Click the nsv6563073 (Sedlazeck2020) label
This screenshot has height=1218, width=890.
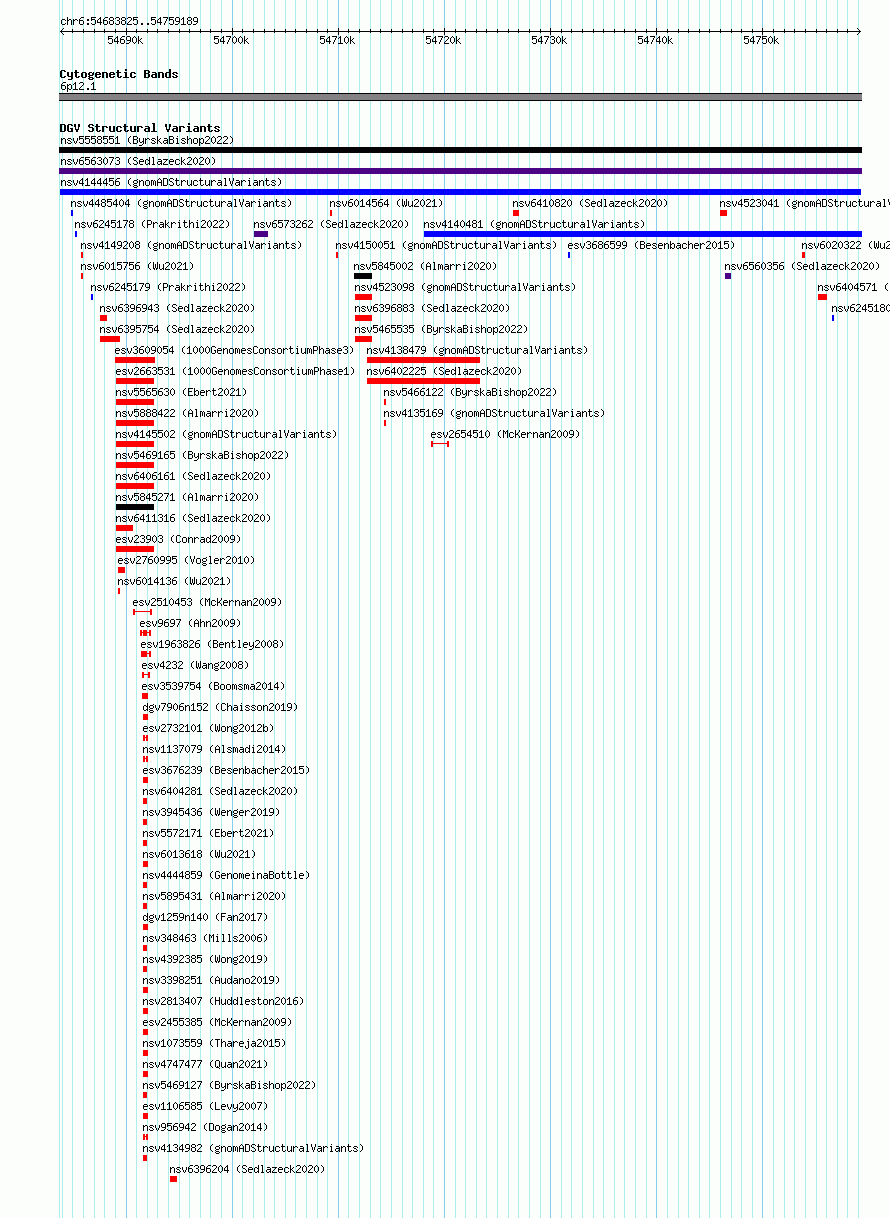click(138, 161)
